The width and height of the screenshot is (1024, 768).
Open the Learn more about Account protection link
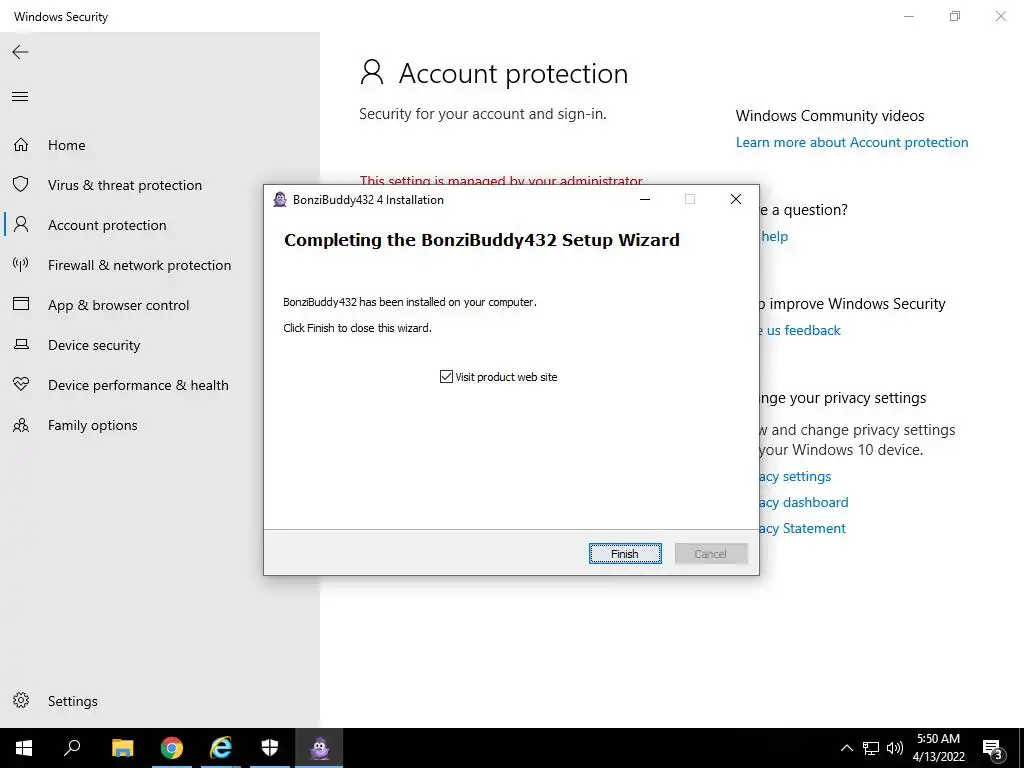coord(852,142)
